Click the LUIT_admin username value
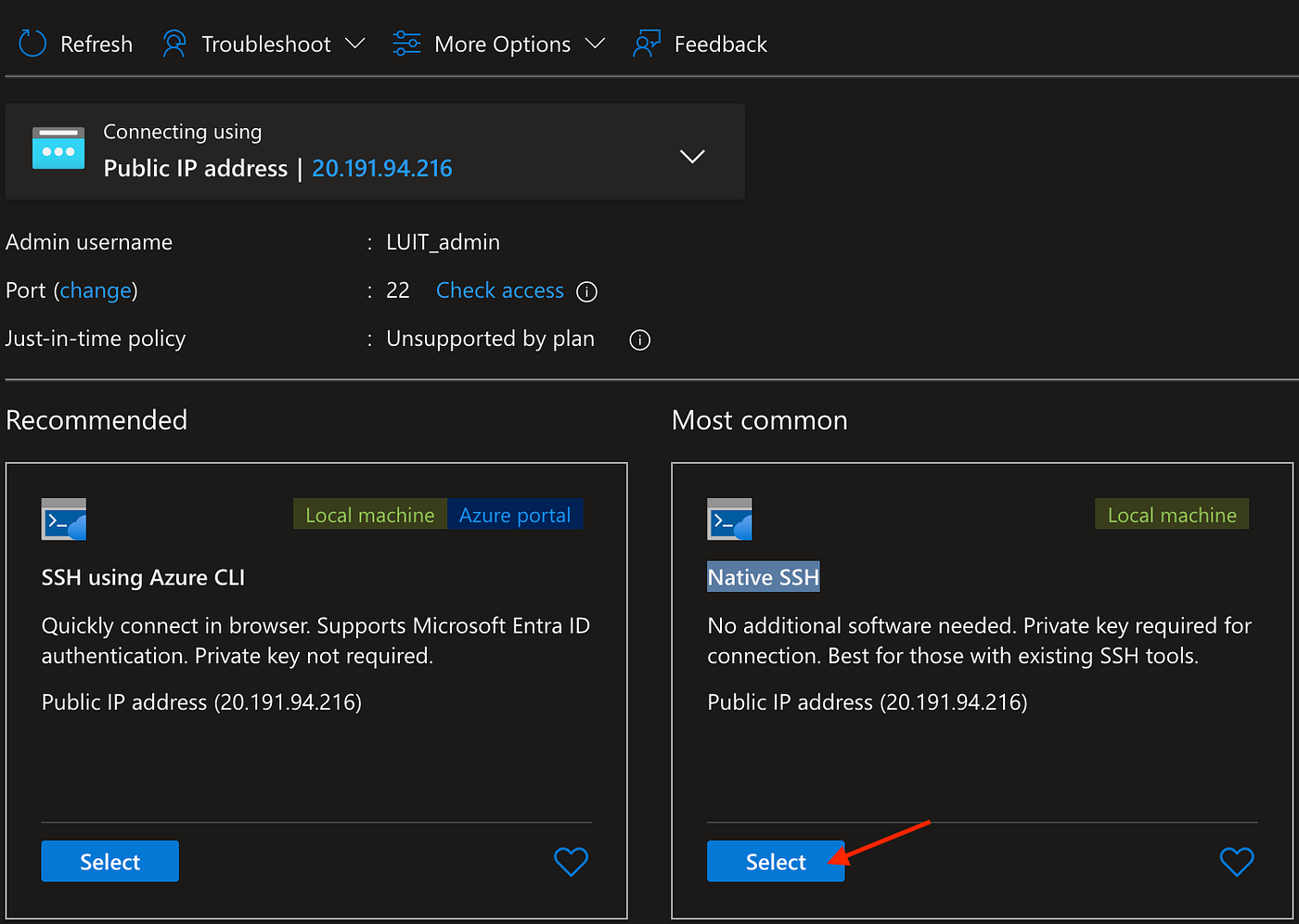Viewport: 1299px width, 924px height. 443,242
